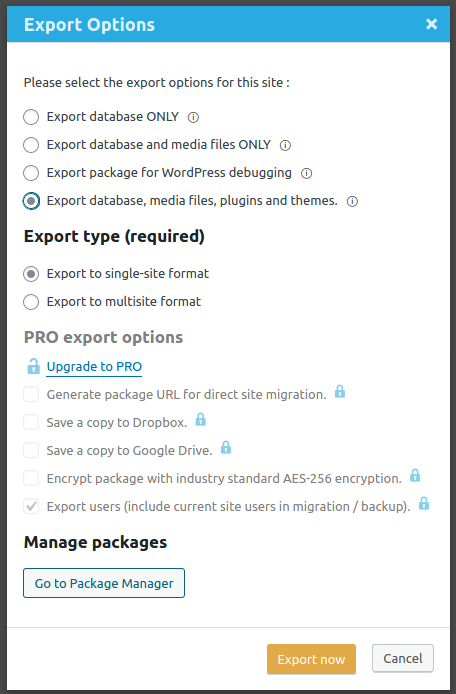Select Export to single-site format
This screenshot has width=456, height=694.
tap(31, 274)
